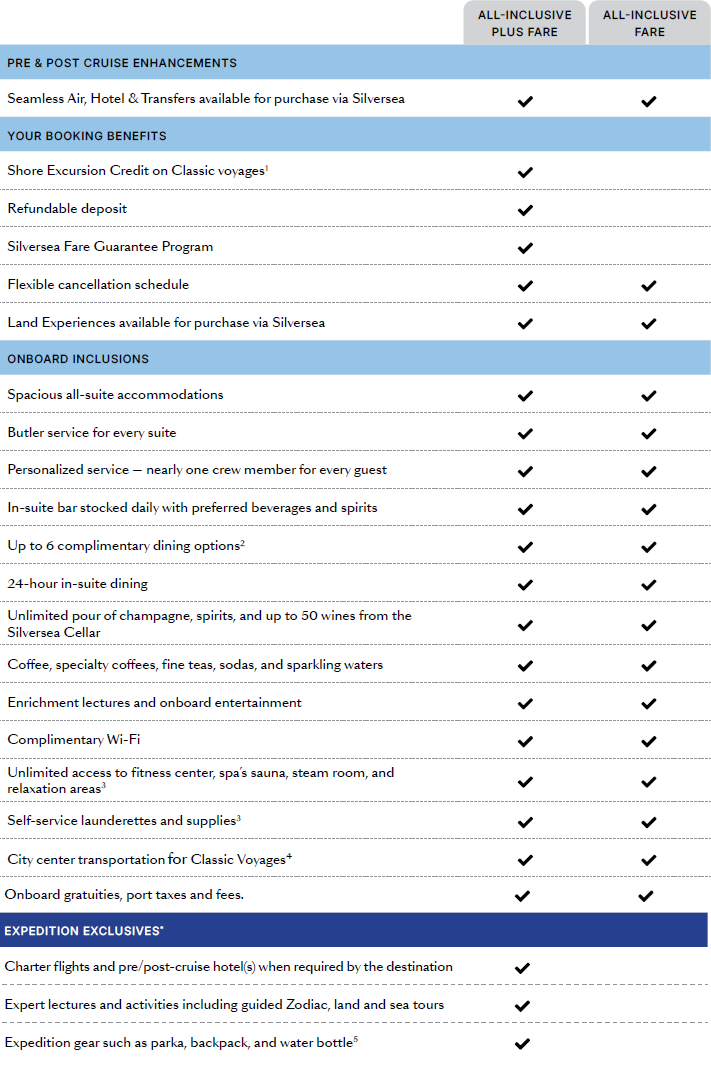Click the checkmark next to Expedition gear row
The width and height of the screenshot is (711, 1071).
(x=522, y=1044)
